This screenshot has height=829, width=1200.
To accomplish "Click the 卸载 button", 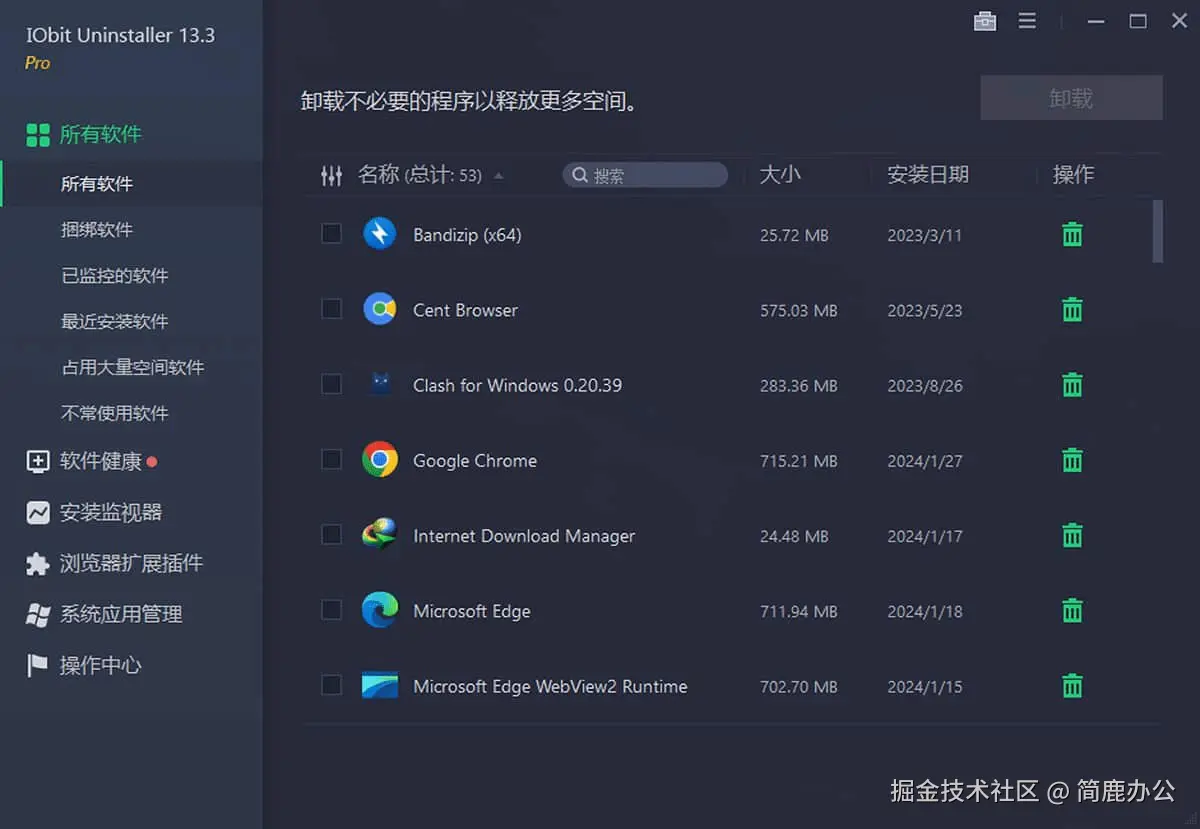I will pos(1071,98).
